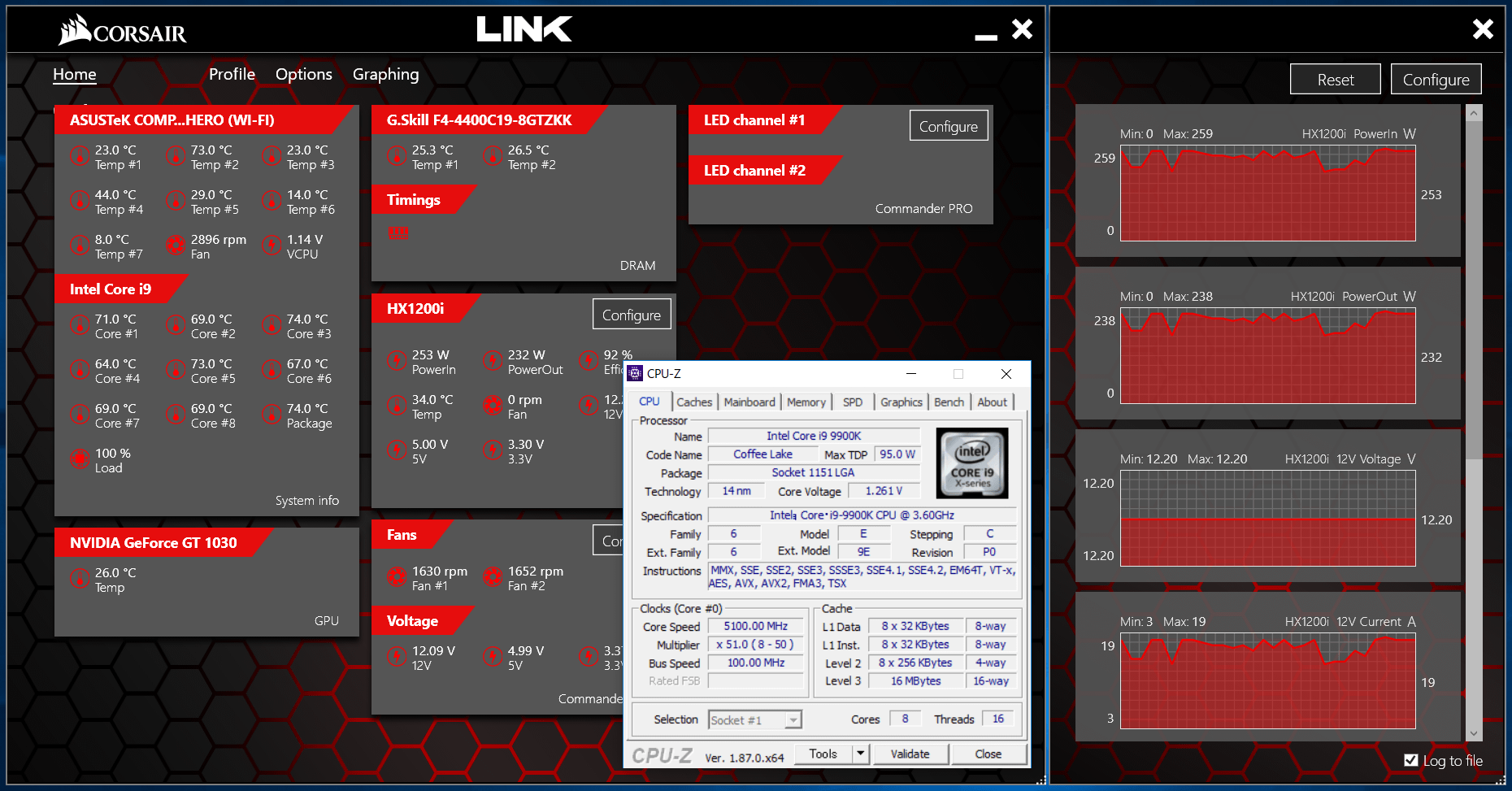Open the Tools dropdown arrow in CPU-Z
Viewport: 1512px width, 791px height.
861,754
